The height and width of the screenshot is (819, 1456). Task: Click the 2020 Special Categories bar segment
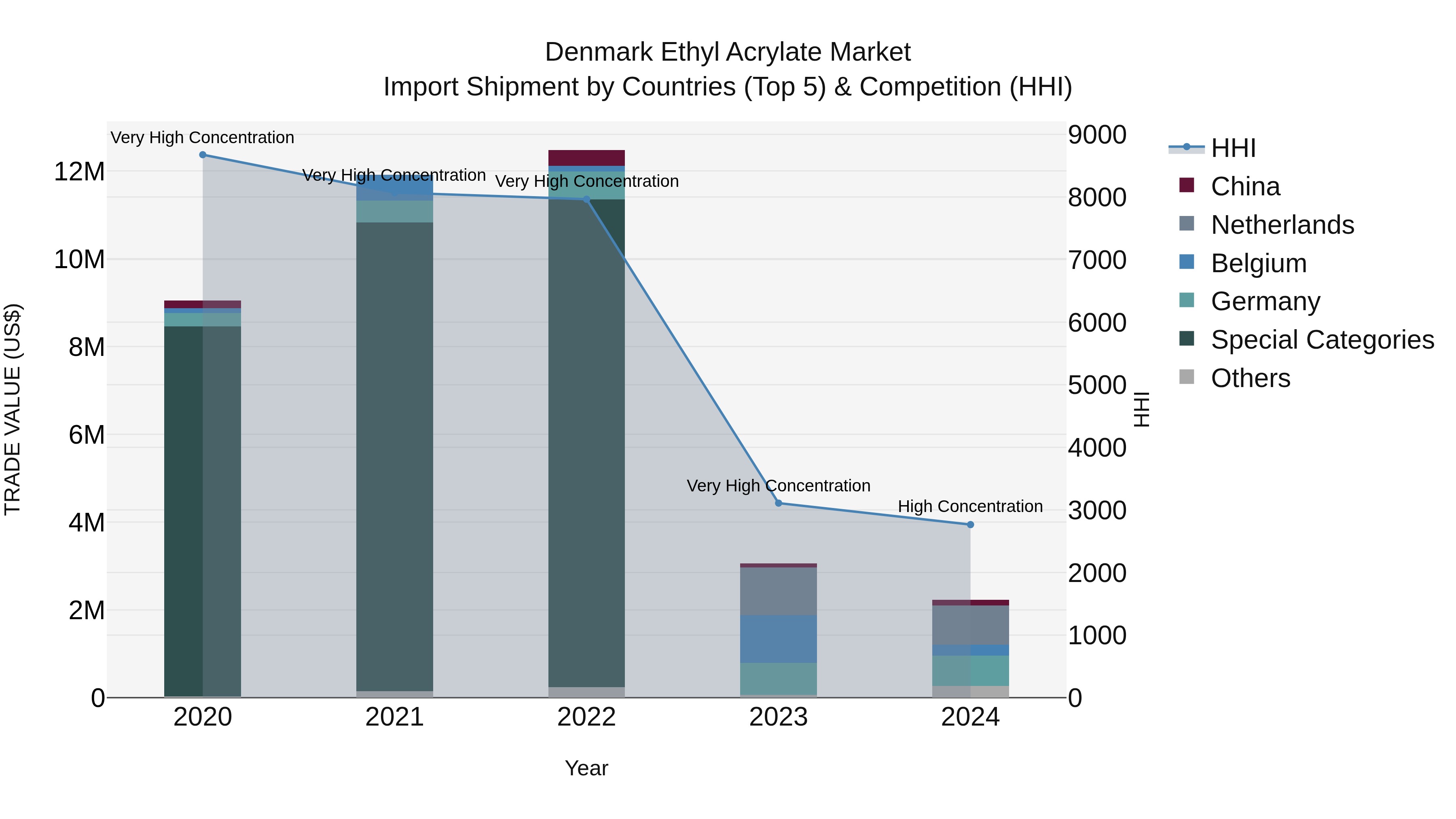202,512
